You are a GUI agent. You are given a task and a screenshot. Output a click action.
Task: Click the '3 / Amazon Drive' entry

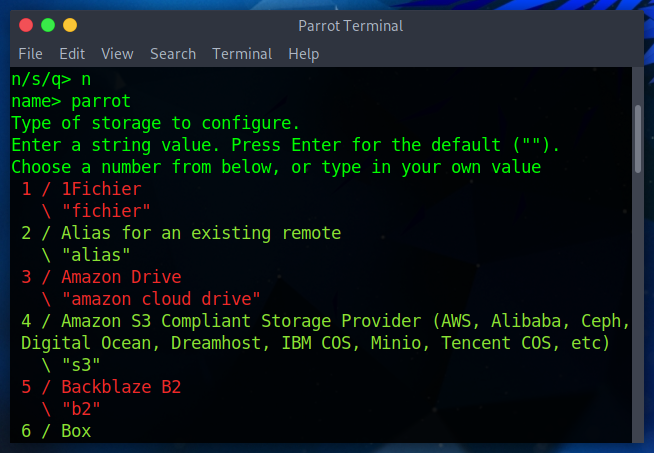(x=101, y=277)
